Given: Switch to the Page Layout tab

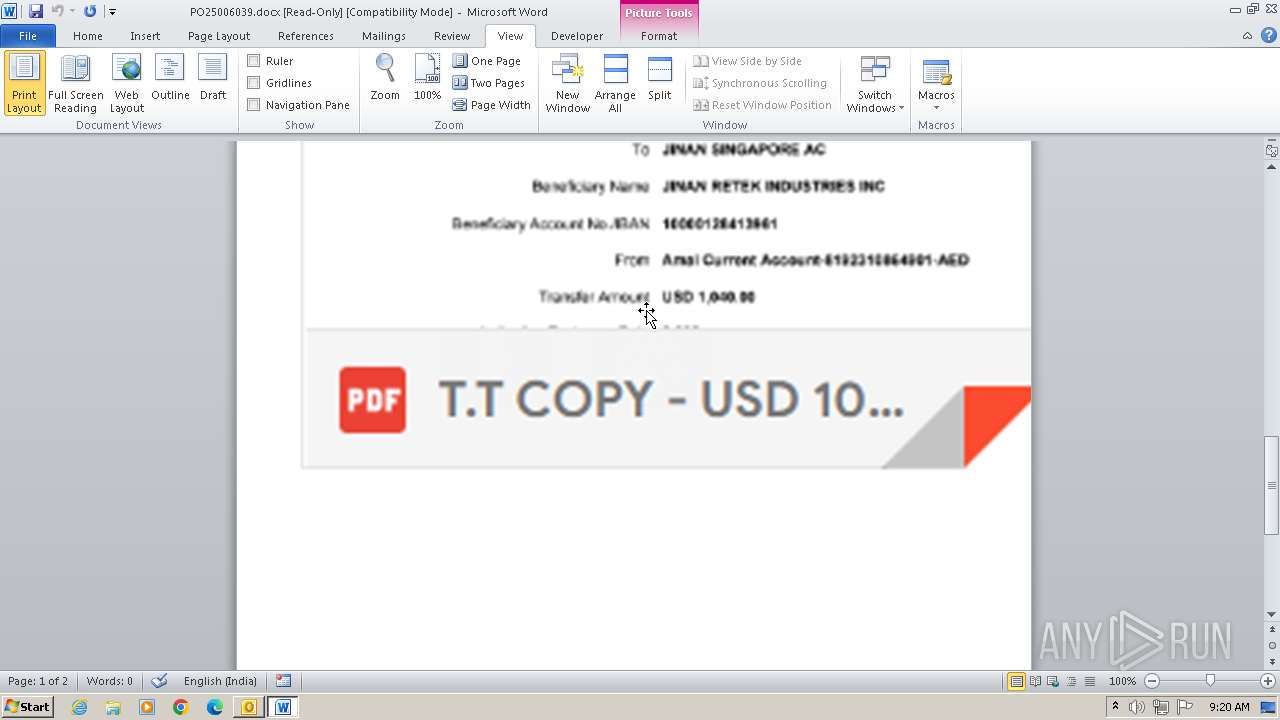Looking at the screenshot, I should (219, 36).
